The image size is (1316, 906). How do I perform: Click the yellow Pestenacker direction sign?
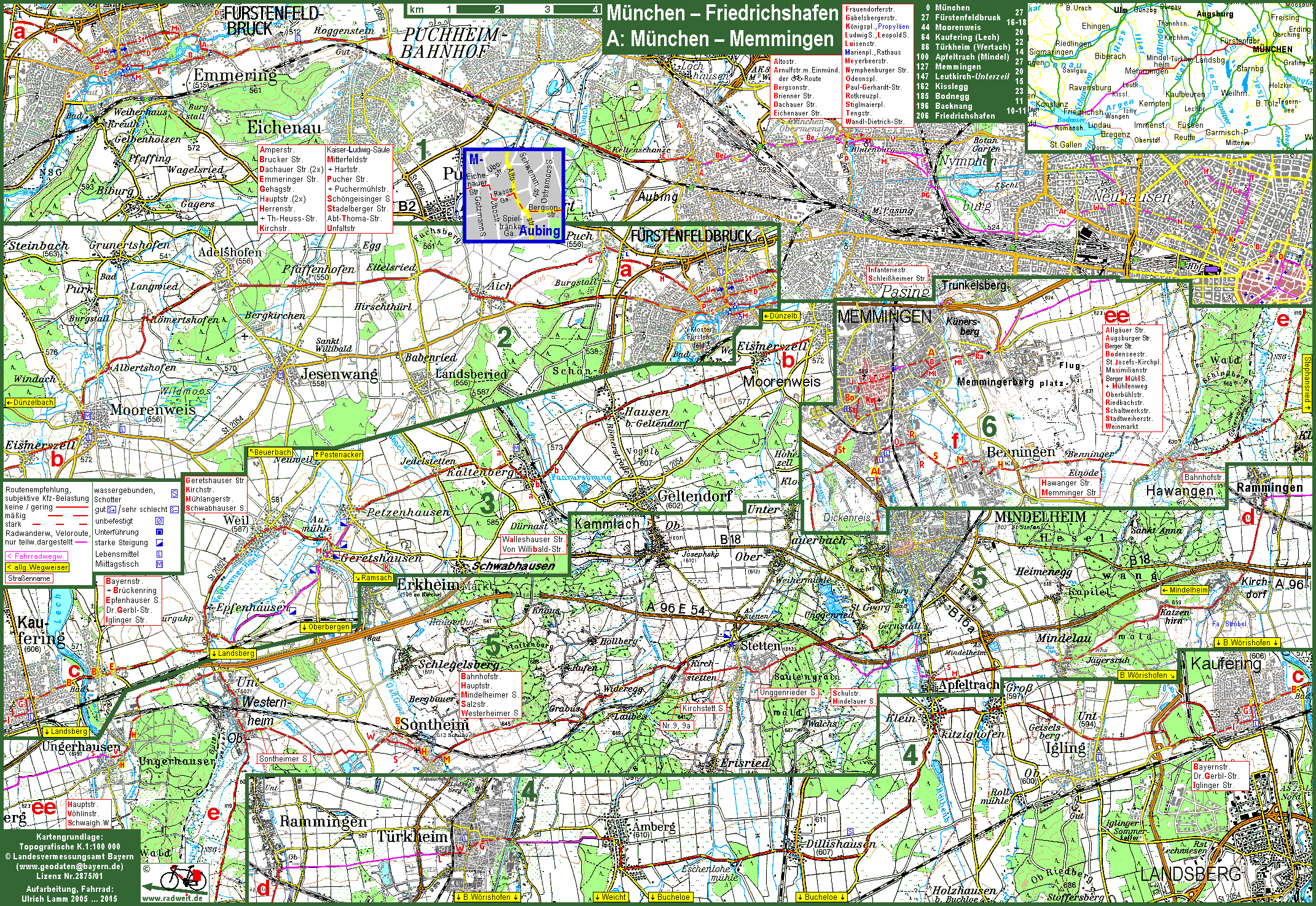[x=338, y=455]
